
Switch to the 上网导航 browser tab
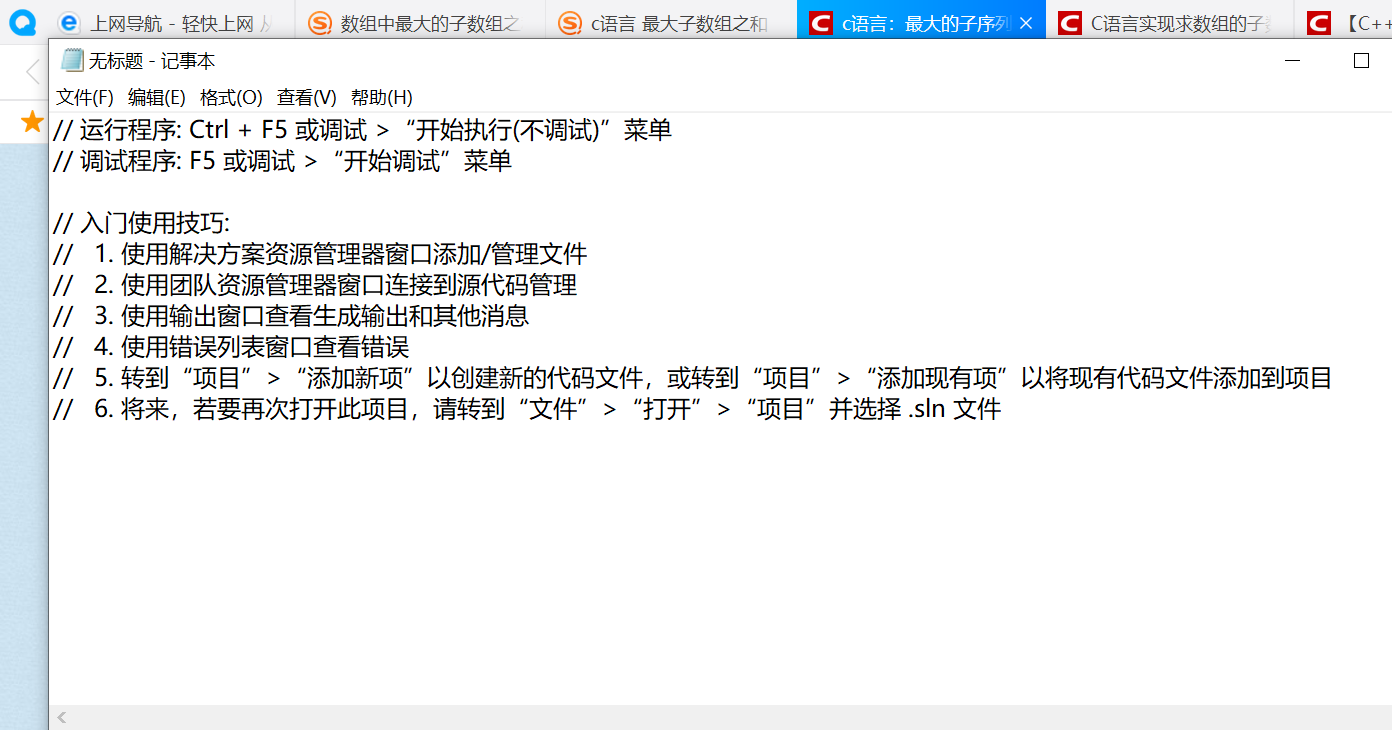(x=170, y=22)
